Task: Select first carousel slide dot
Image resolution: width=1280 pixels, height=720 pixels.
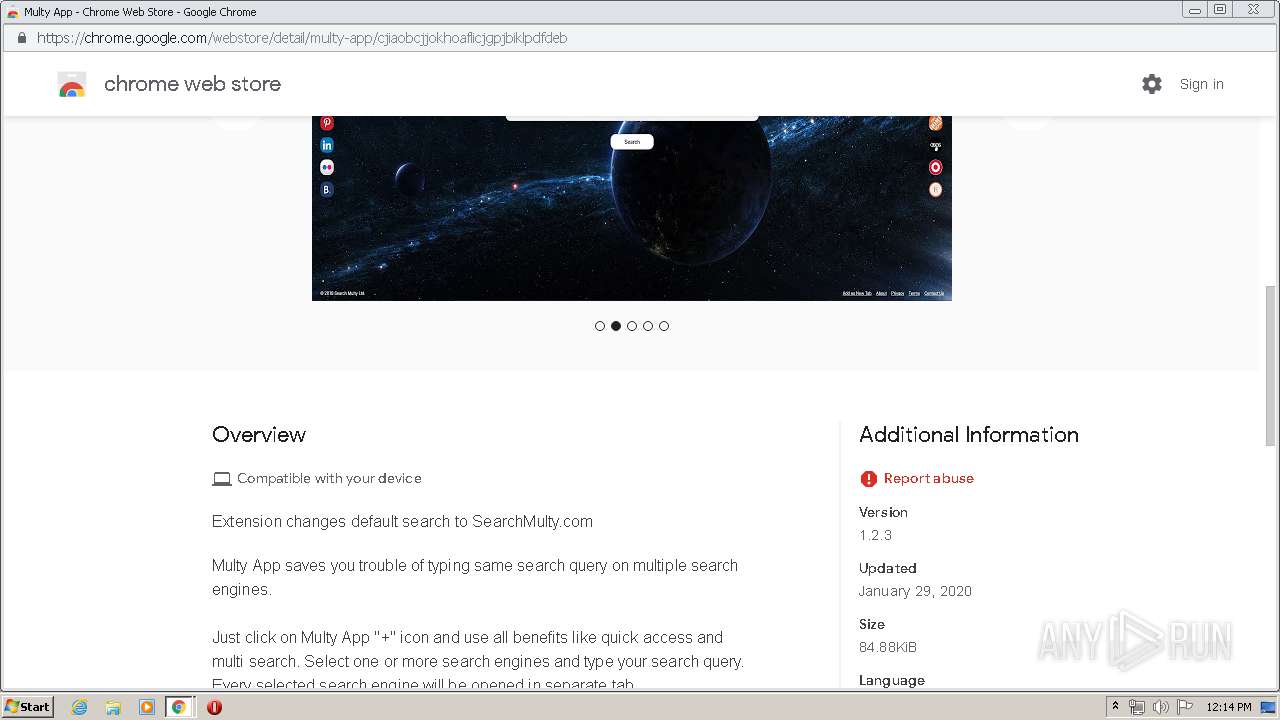Action: [x=600, y=326]
